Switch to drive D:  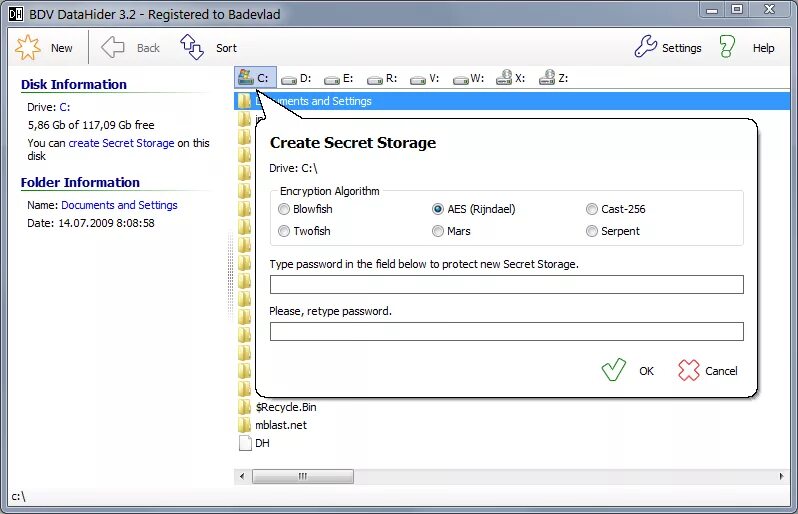pyautogui.click(x=296, y=78)
